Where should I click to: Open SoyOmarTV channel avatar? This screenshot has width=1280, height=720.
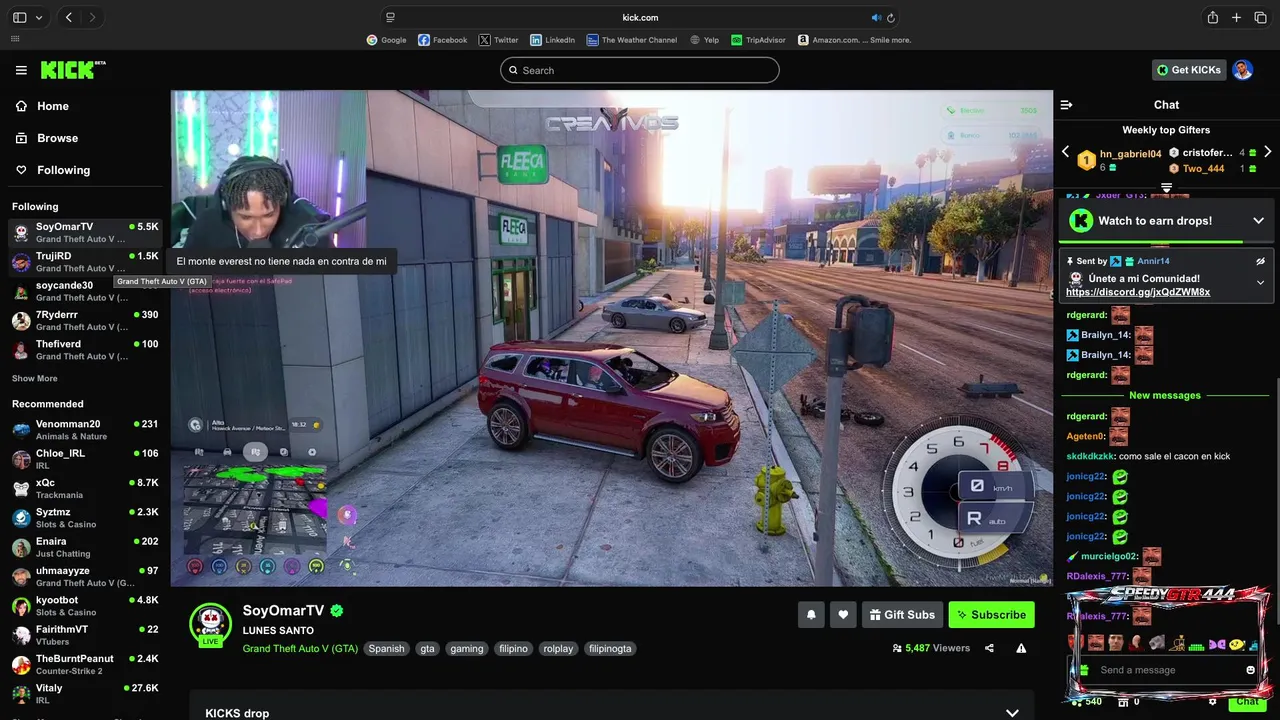pos(210,624)
